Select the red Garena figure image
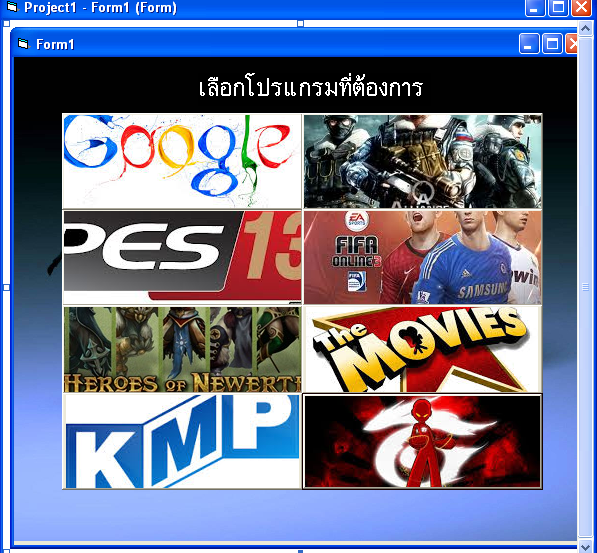597x553 pixels. (x=423, y=441)
